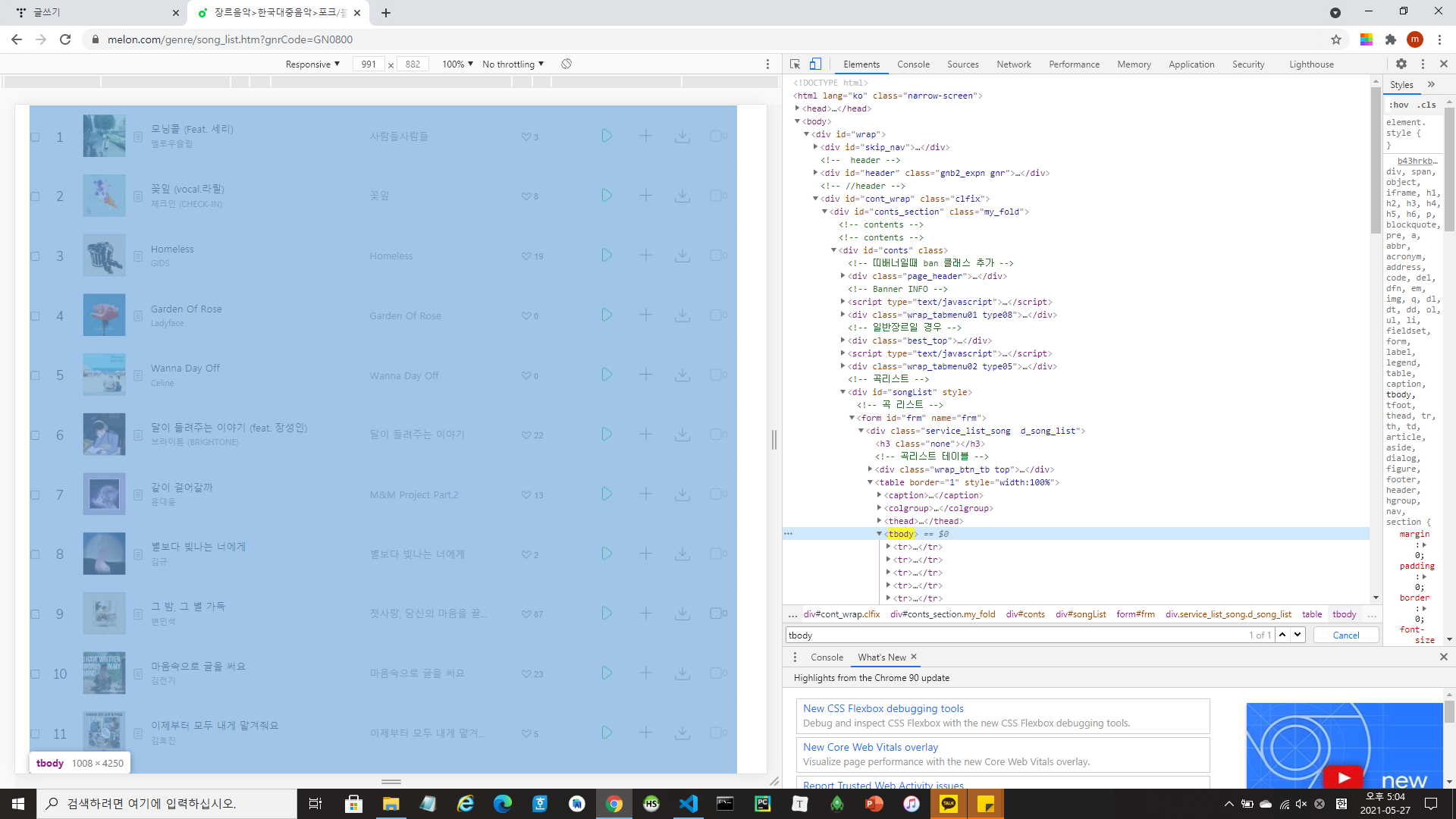
Task: Open the Sources tab
Action: (963, 64)
